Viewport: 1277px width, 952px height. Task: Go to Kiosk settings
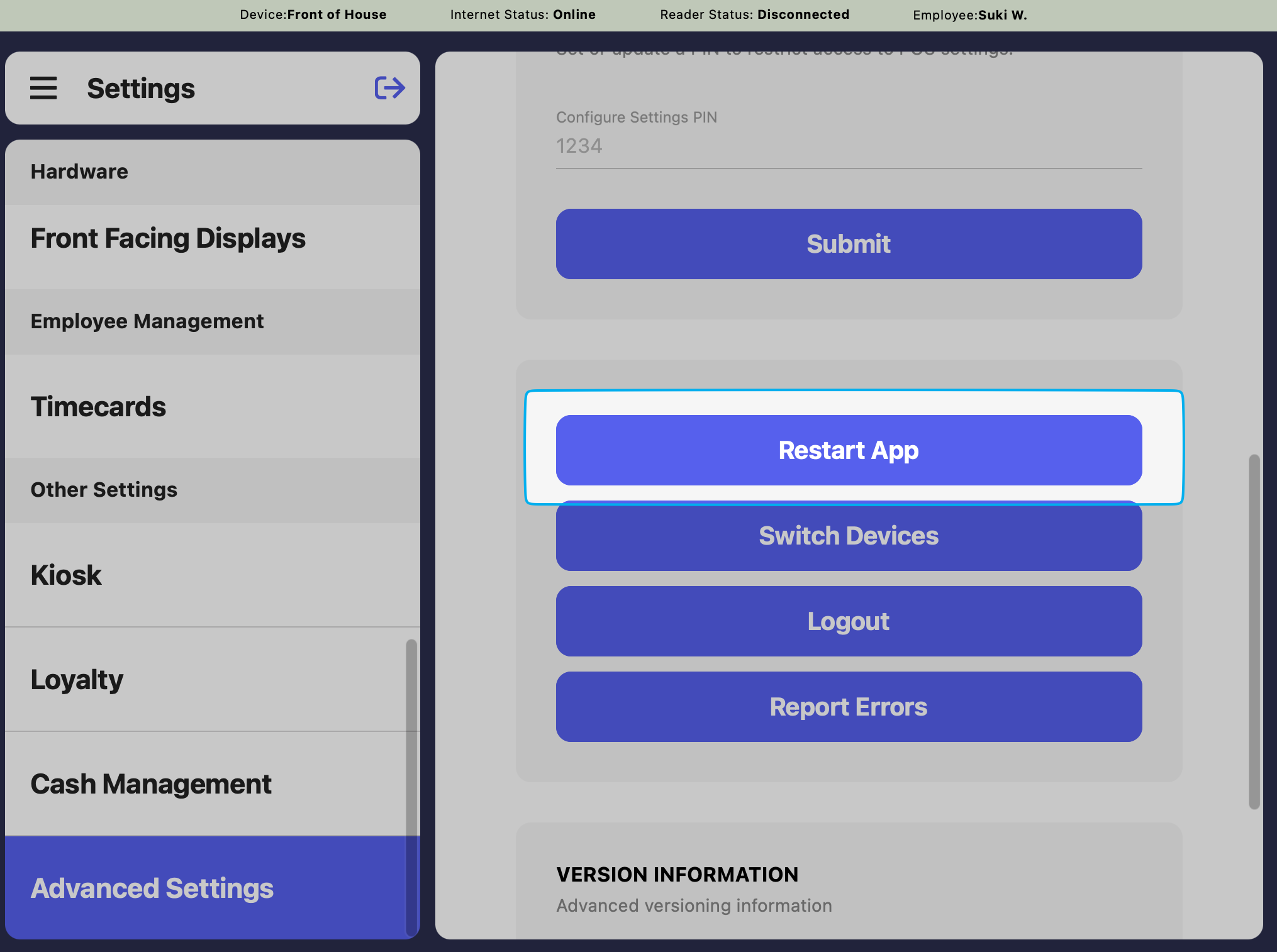[x=66, y=575]
